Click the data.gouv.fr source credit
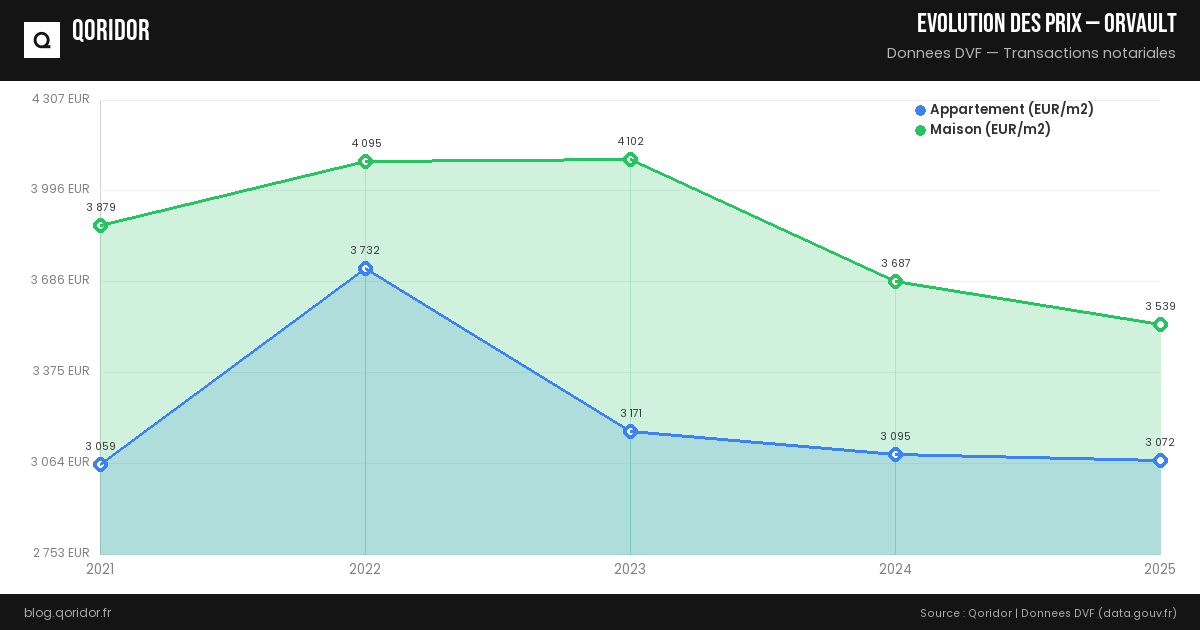Viewport: 1200px width, 630px height. 1136,613
